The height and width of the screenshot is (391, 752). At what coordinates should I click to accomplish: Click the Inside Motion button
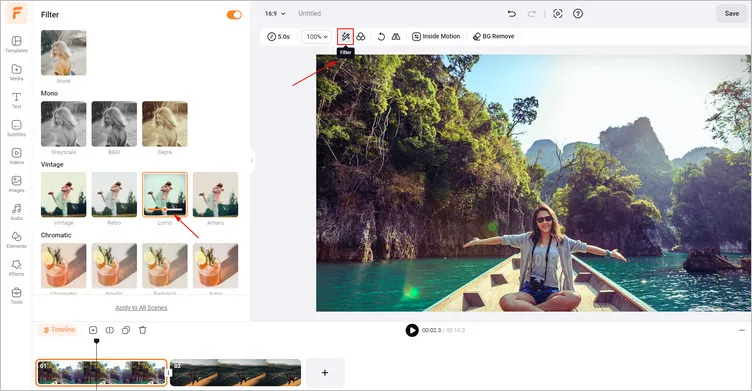[436, 36]
